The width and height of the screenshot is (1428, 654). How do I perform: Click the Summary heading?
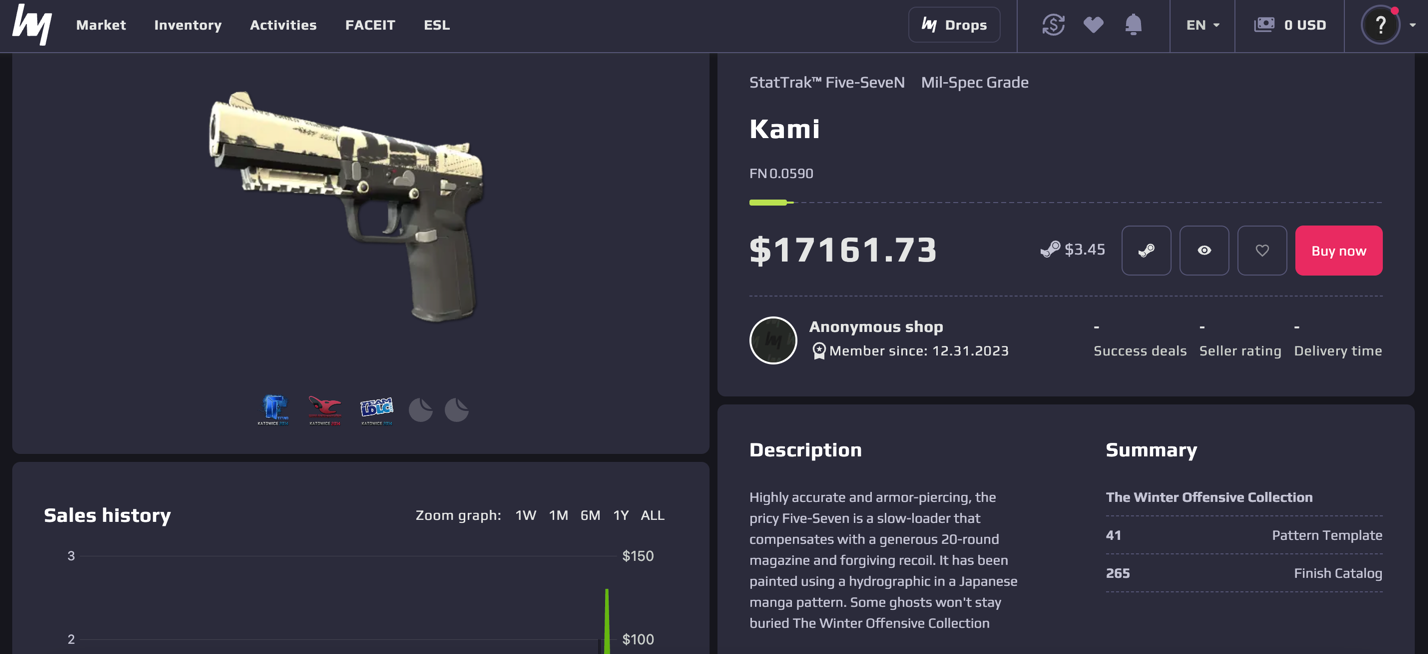[1151, 450]
